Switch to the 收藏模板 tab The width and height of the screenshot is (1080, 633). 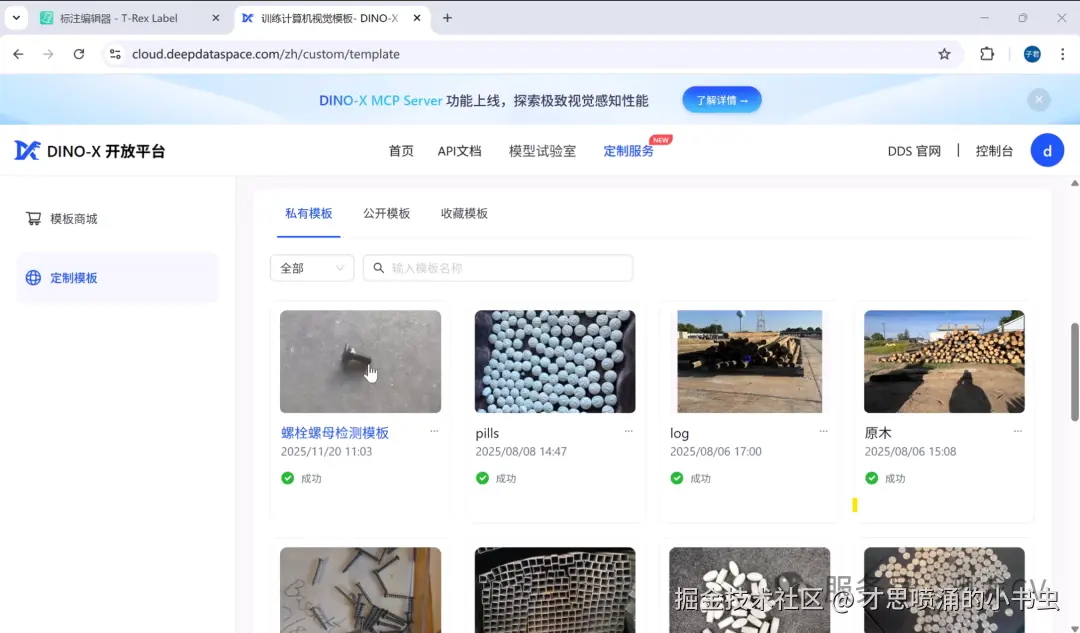click(x=463, y=213)
